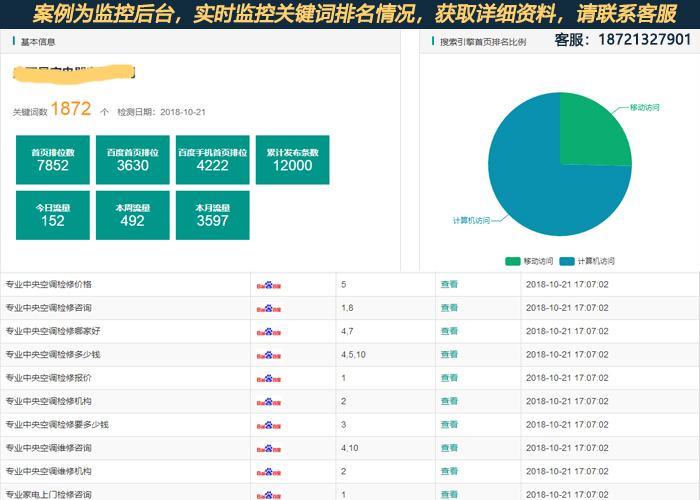Select keyword 专业中央空调维修咨询
700x500 pixels.
pyautogui.click(x=49, y=448)
